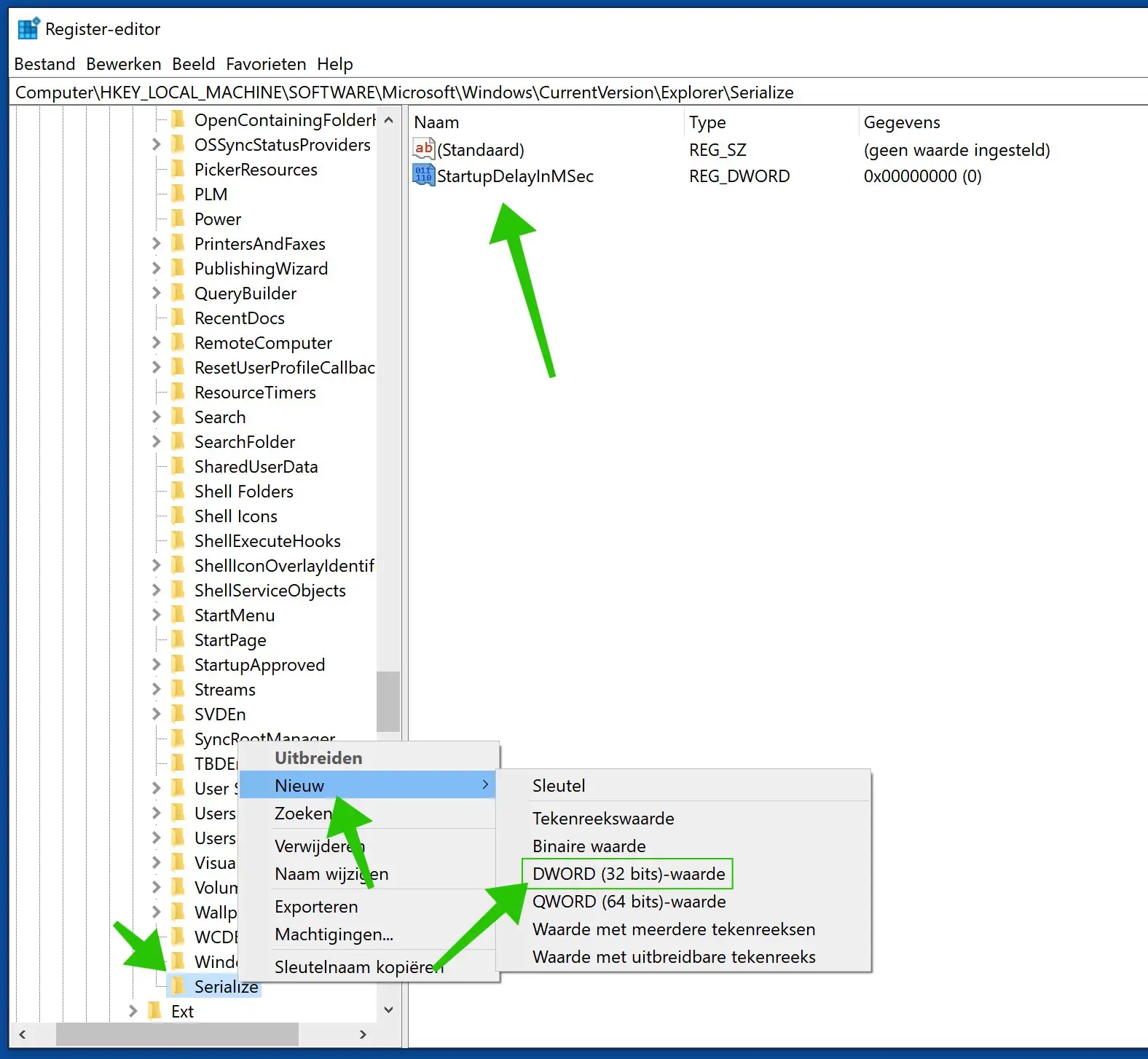This screenshot has height=1059, width=1148.
Task: Click the Streams folder icon
Action: point(178,689)
